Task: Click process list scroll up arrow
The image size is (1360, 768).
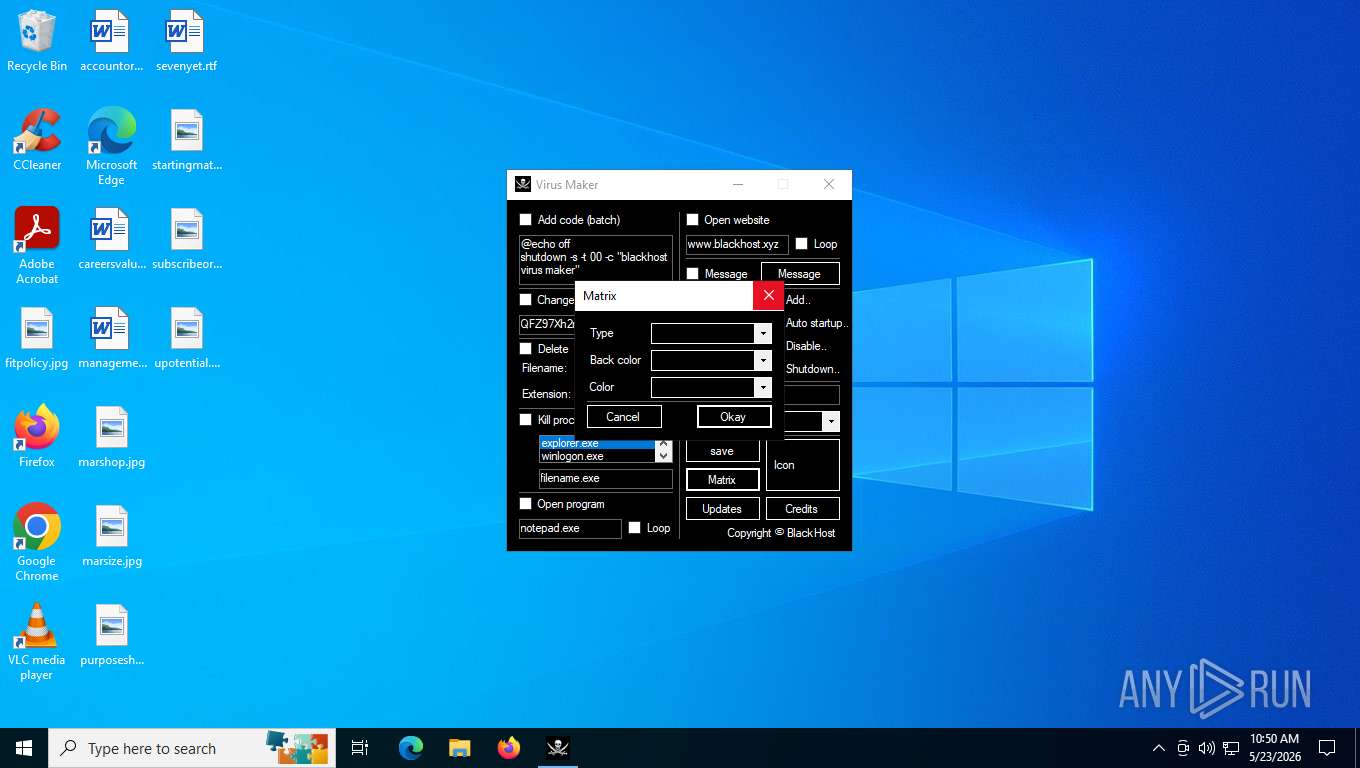Action: [x=663, y=443]
